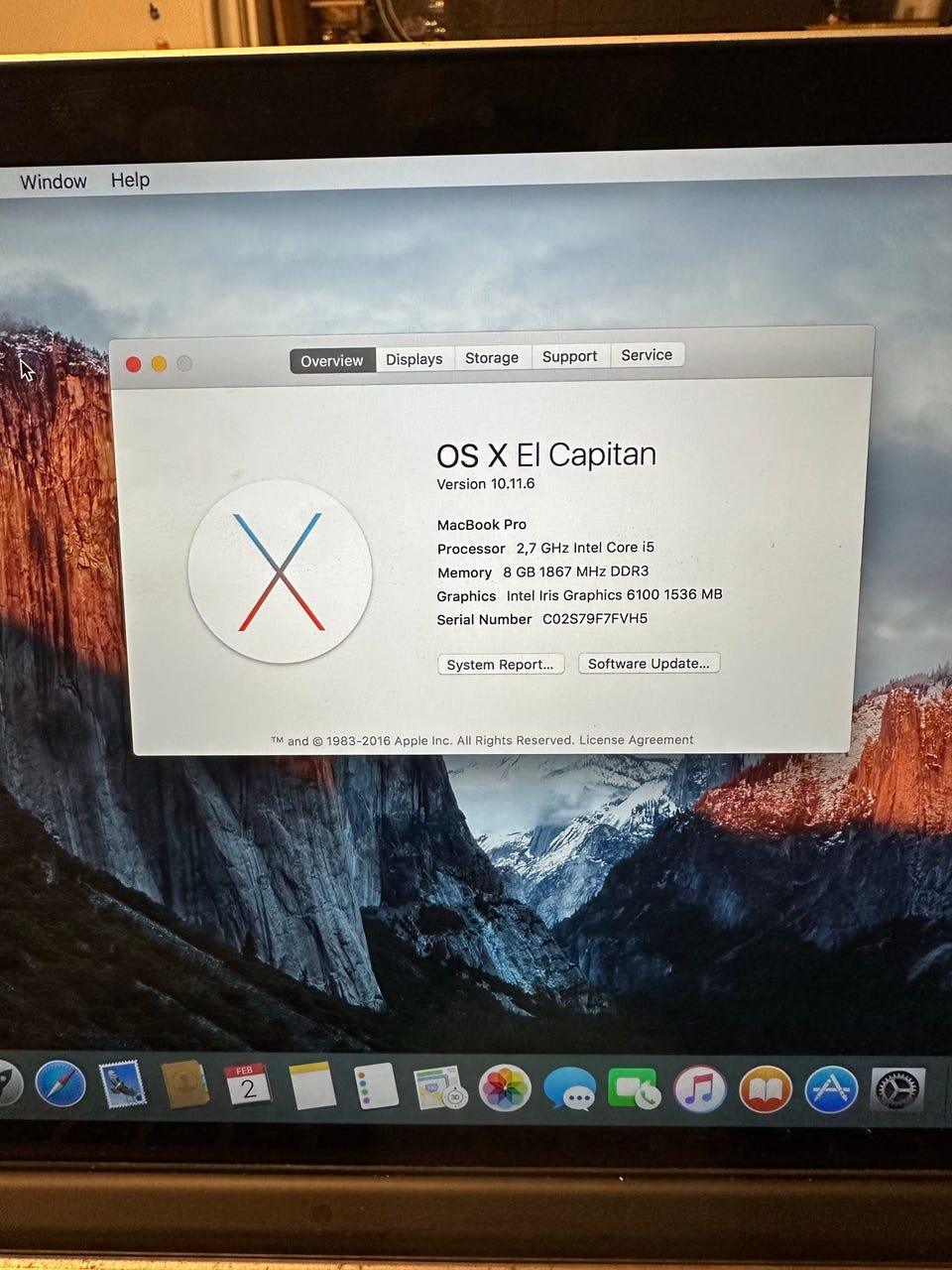Image resolution: width=952 pixels, height=1270 pixels.
Task: Open System Preferences gear icon in Dock
Action: point(897,1089)
